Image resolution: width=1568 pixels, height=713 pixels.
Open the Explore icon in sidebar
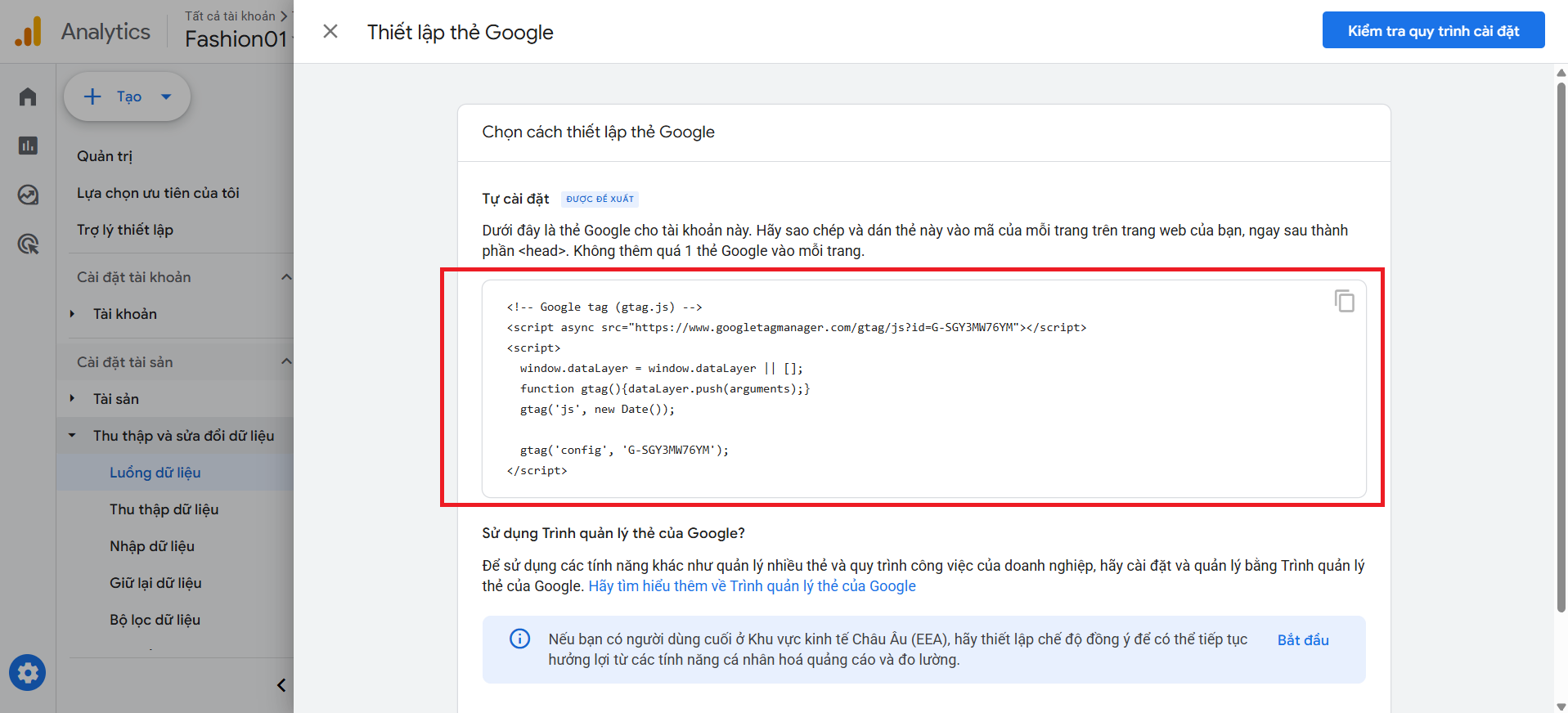point(28,195)
